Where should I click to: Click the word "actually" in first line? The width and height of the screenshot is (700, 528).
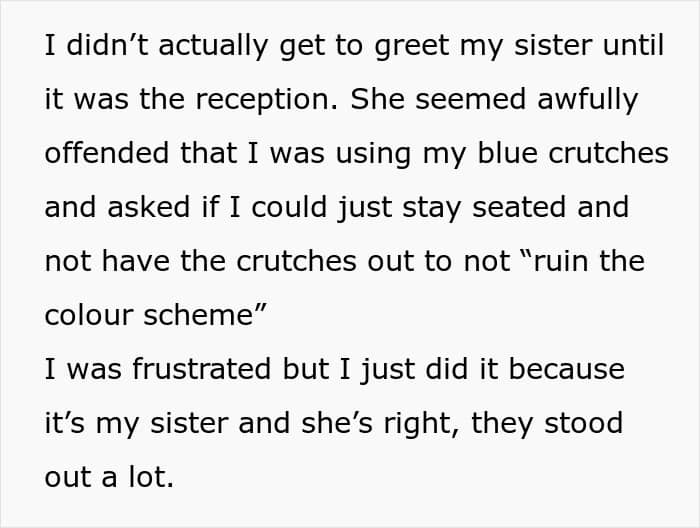click(213, 45)
